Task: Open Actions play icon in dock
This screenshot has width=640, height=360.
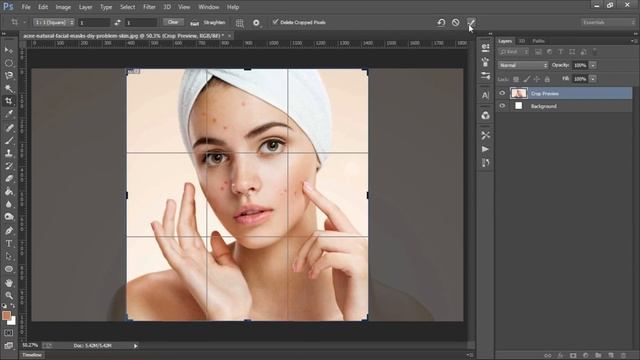Action: click(x=485, y=149)
